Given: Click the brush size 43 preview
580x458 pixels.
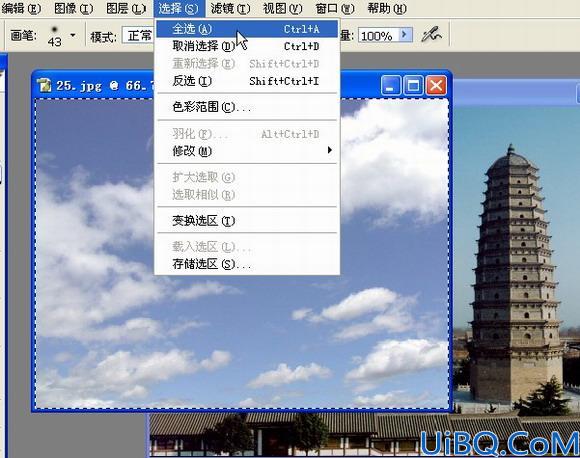Looking at the screenshot, I should coord(54,36).
